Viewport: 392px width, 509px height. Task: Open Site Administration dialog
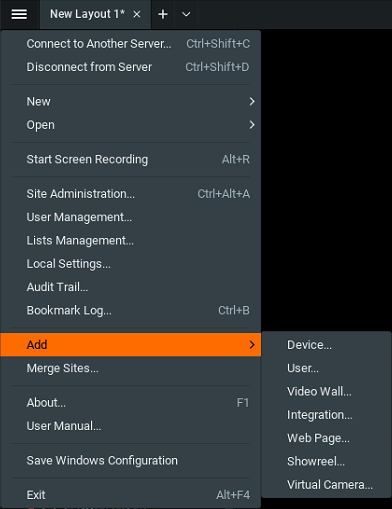pos(131,194)
